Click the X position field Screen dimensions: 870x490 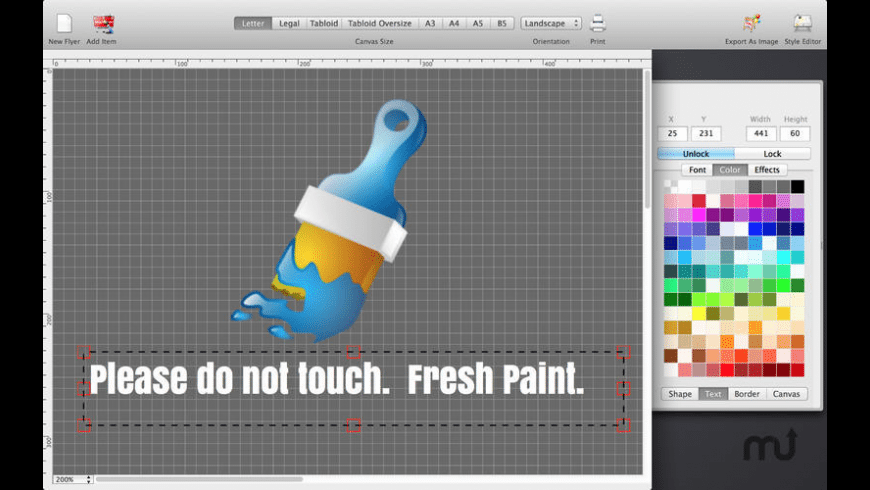coord(672,133)
